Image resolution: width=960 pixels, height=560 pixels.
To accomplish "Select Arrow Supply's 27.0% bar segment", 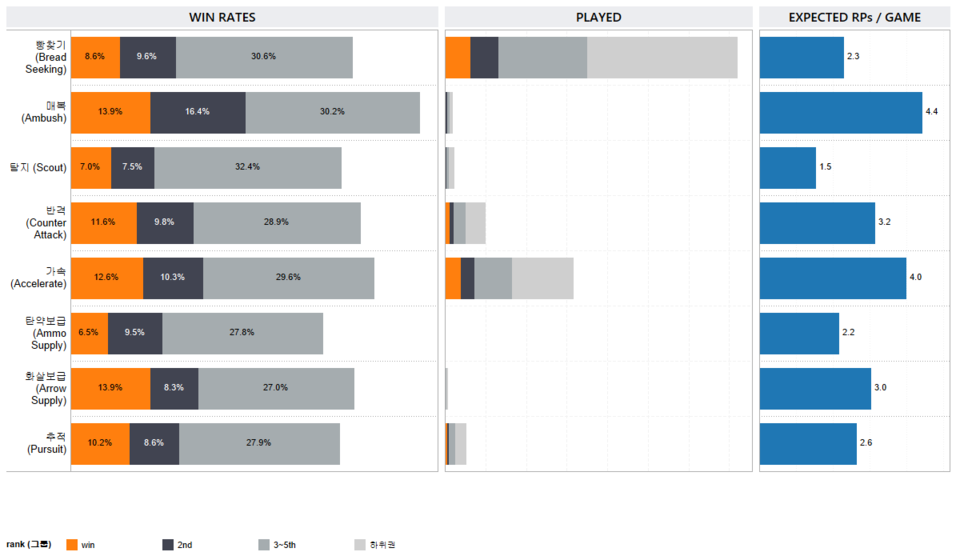I will point(275,388).
